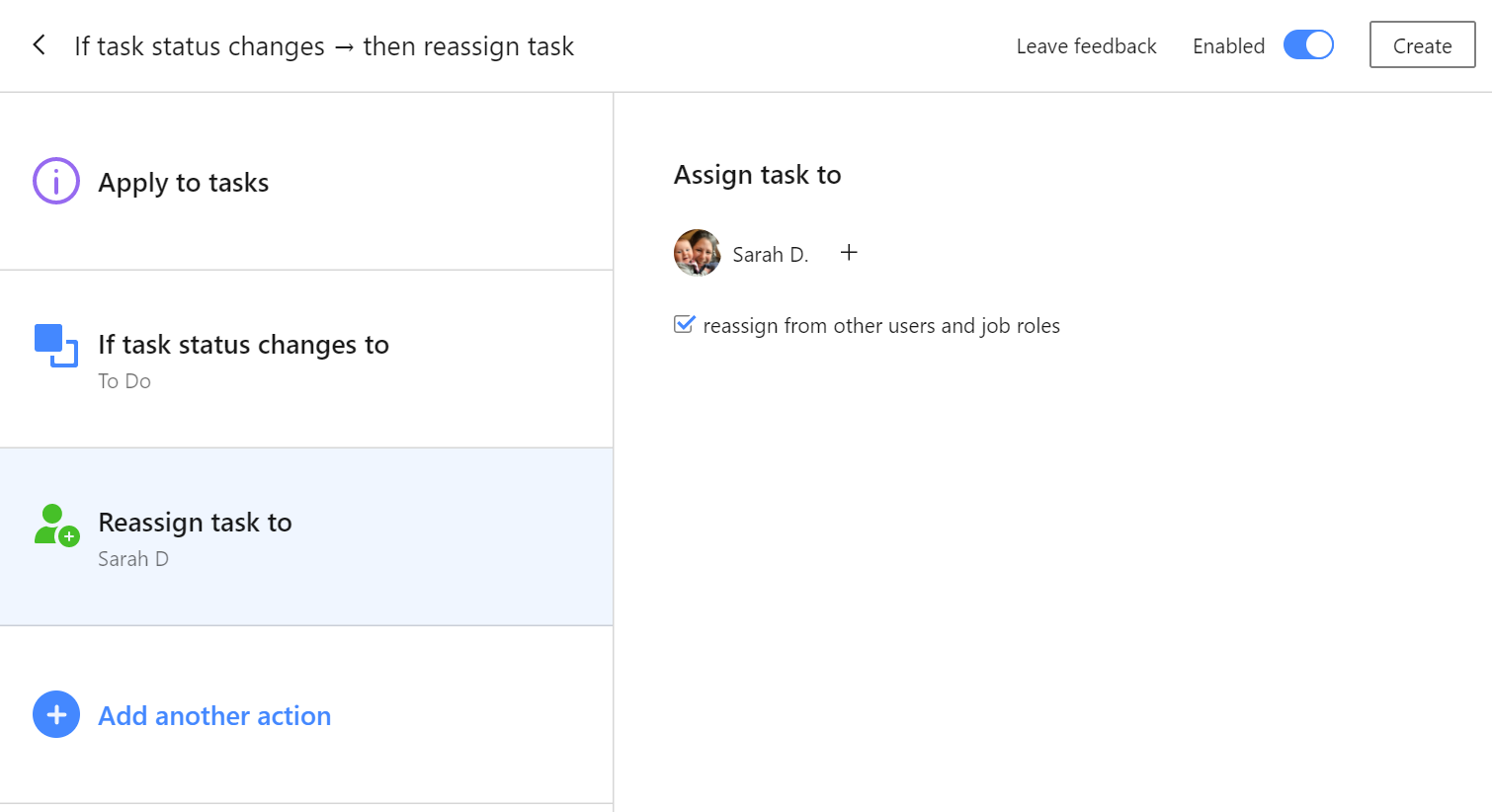Click the 'Add another action' link
Viewport: 1492px width, 812px height.
pyautogui.click(x=214, y=716)
